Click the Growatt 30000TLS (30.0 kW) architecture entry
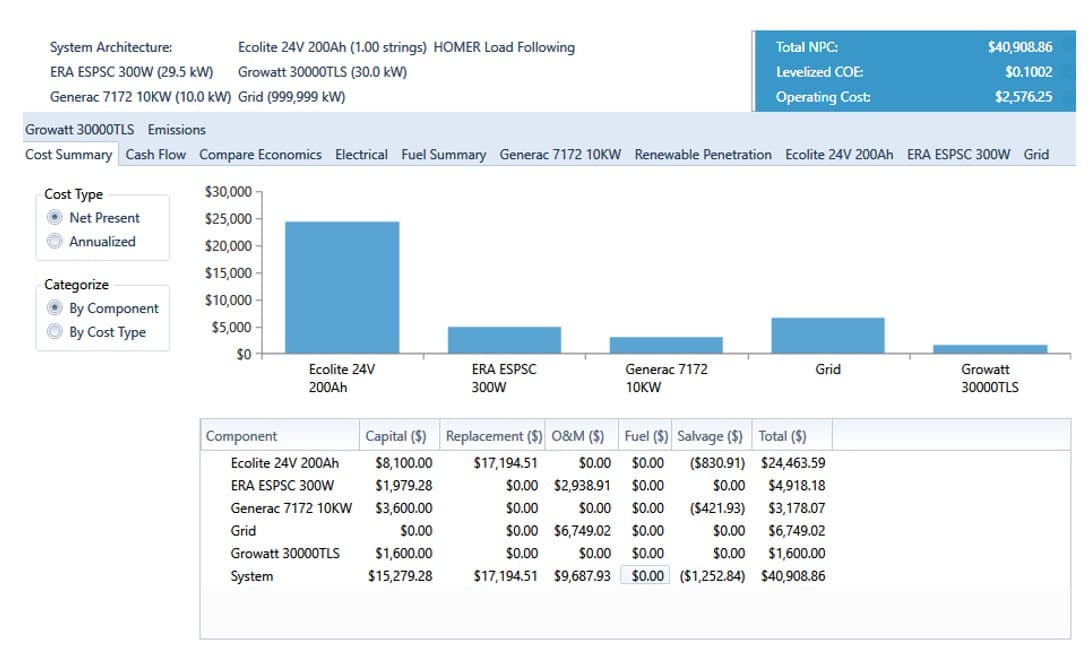The image size is (1090, 659). click(323, 72)
